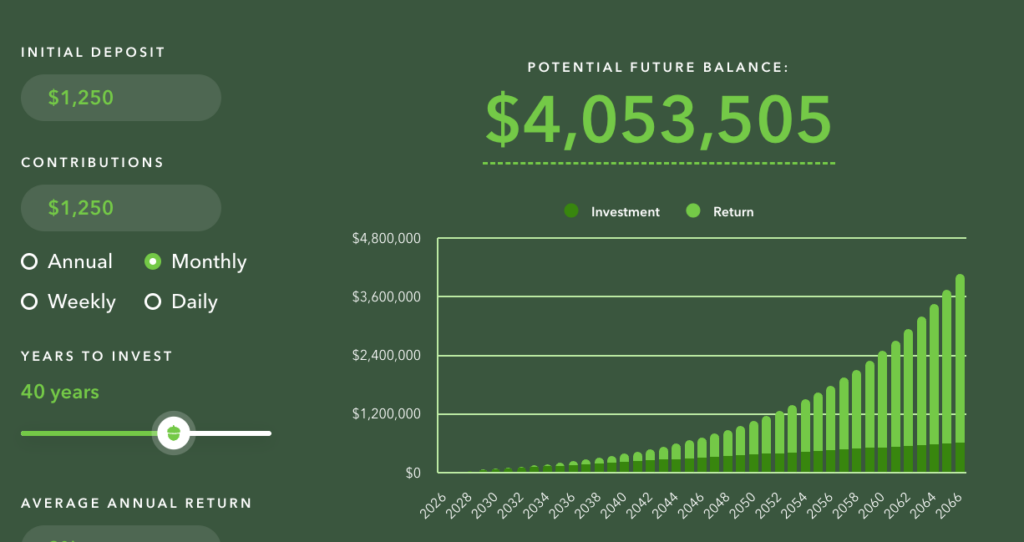Click the acorn slider handle

coord(174,433)
